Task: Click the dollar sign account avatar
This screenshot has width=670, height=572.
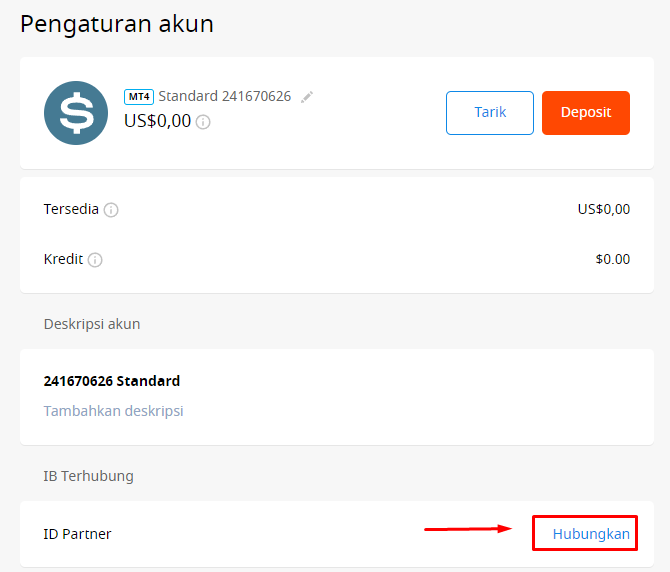Action: coord(76,113)
